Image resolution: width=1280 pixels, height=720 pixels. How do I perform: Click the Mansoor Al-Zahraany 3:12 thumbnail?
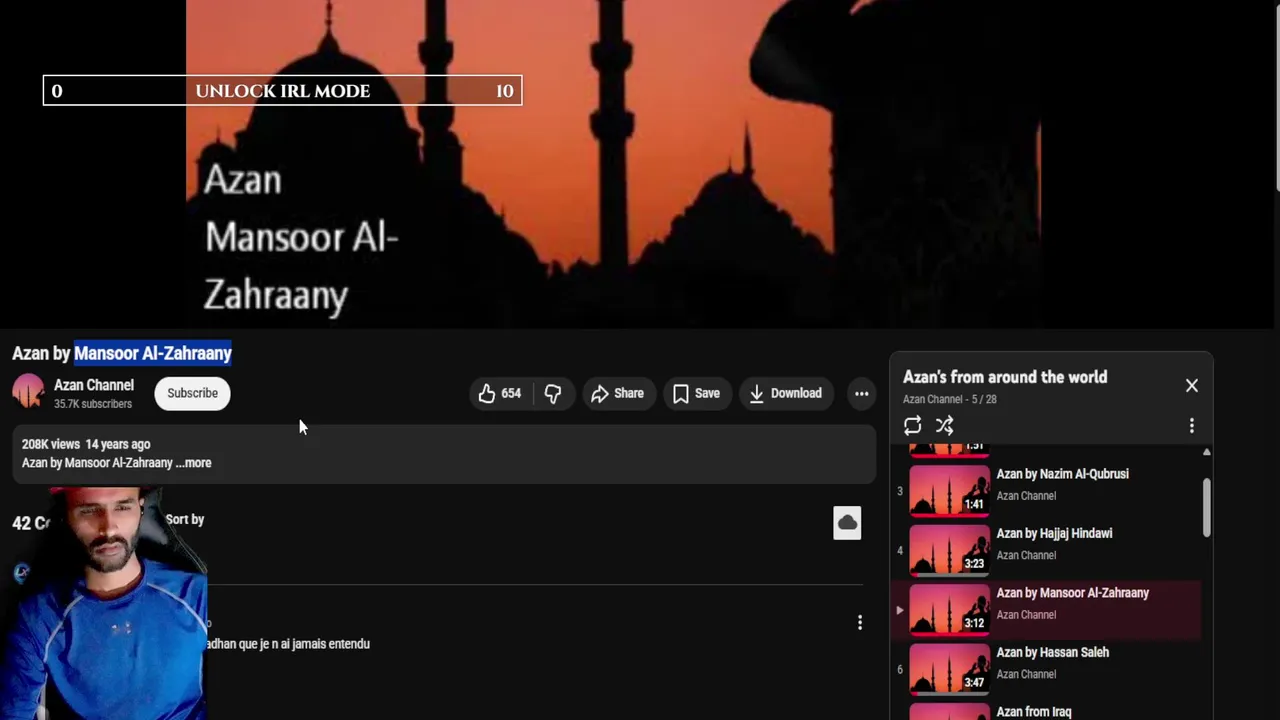(x=949, y=609)
